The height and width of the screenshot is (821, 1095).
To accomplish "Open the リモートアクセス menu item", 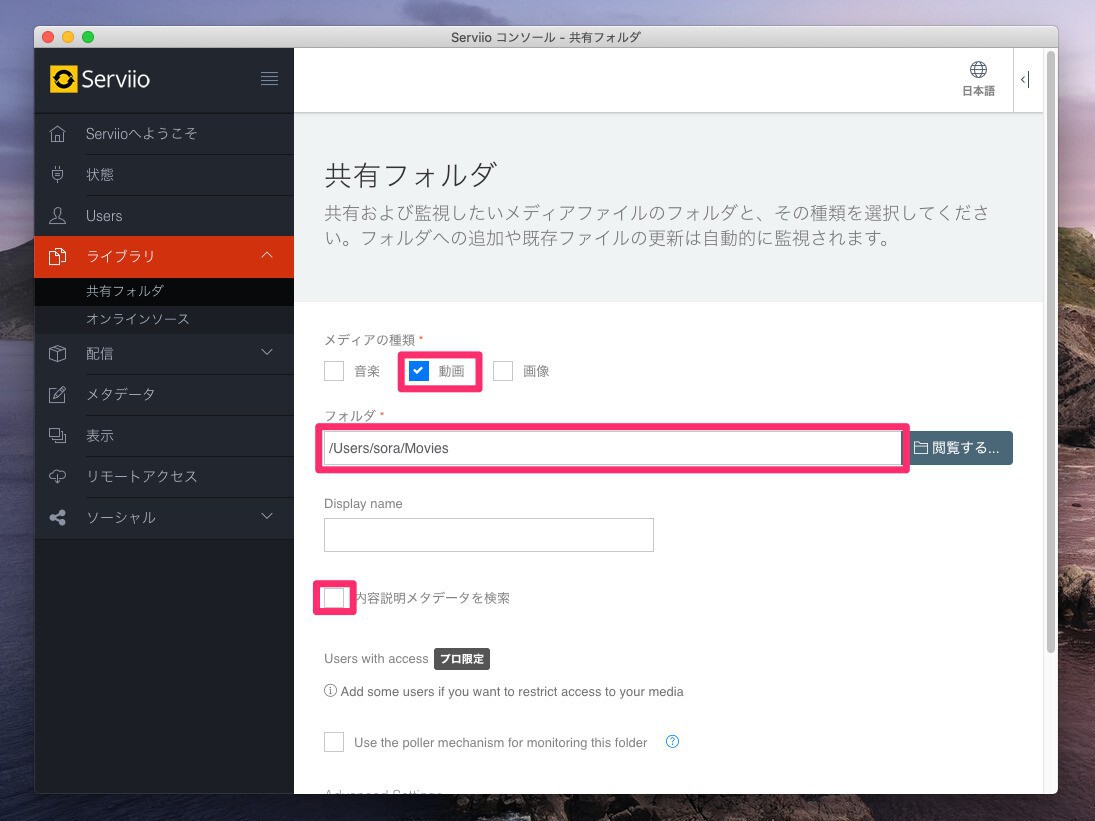I will (164, 476).
